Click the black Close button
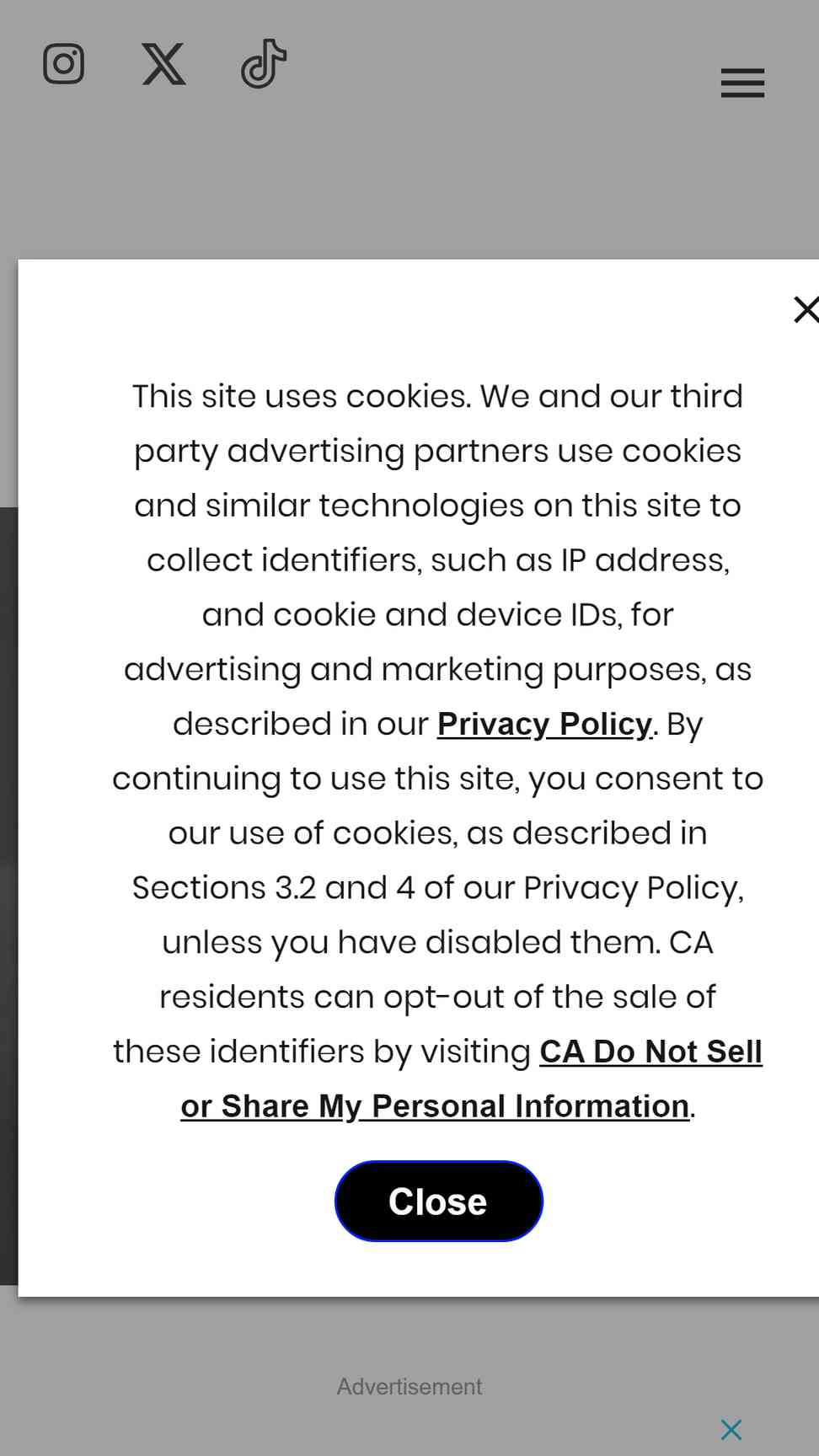This screenshot has width=819, height=1456. click(x=438, y=1201)
